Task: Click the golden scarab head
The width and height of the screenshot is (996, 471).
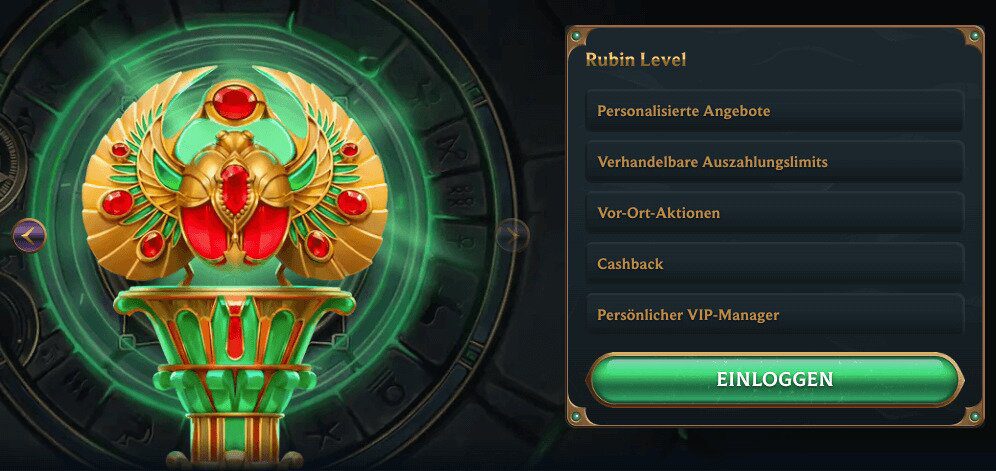Action: pos(234,144)
